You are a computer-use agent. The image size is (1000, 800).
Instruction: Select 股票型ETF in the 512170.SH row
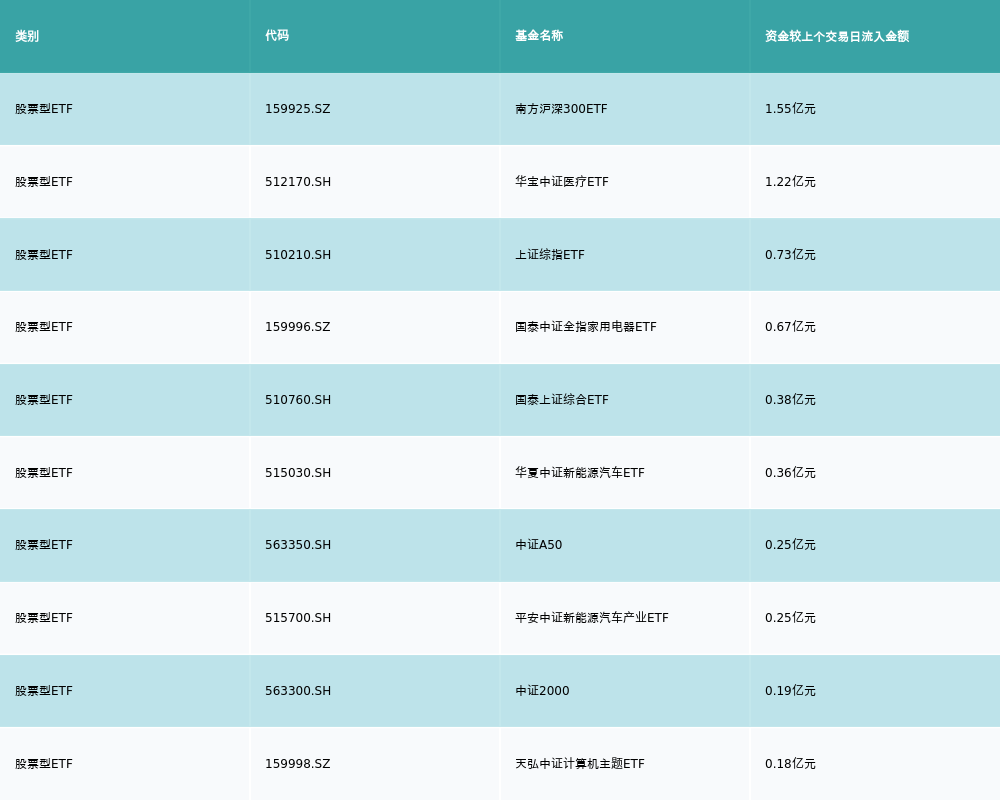click(44, 182)
